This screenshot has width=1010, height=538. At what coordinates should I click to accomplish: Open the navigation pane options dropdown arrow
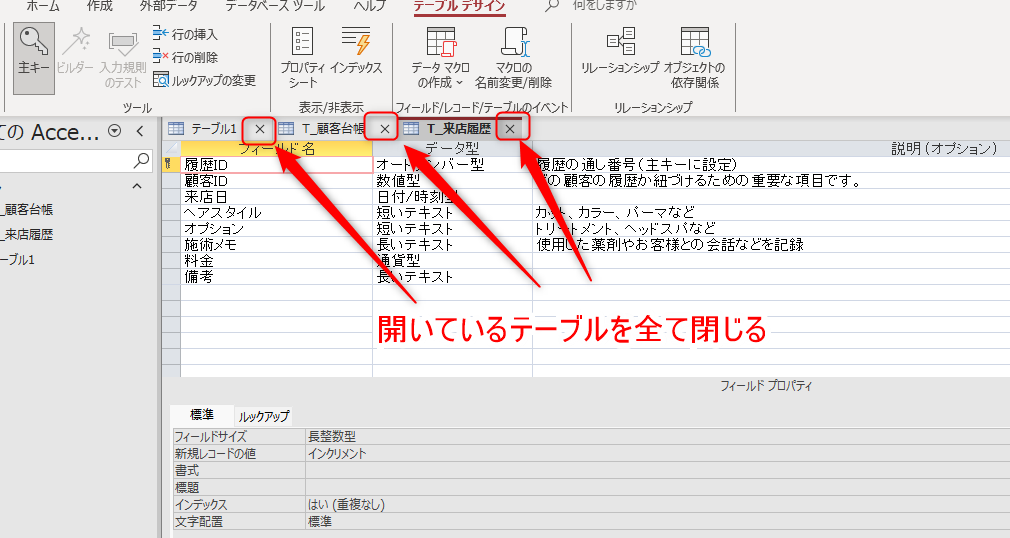click(114, 131)
